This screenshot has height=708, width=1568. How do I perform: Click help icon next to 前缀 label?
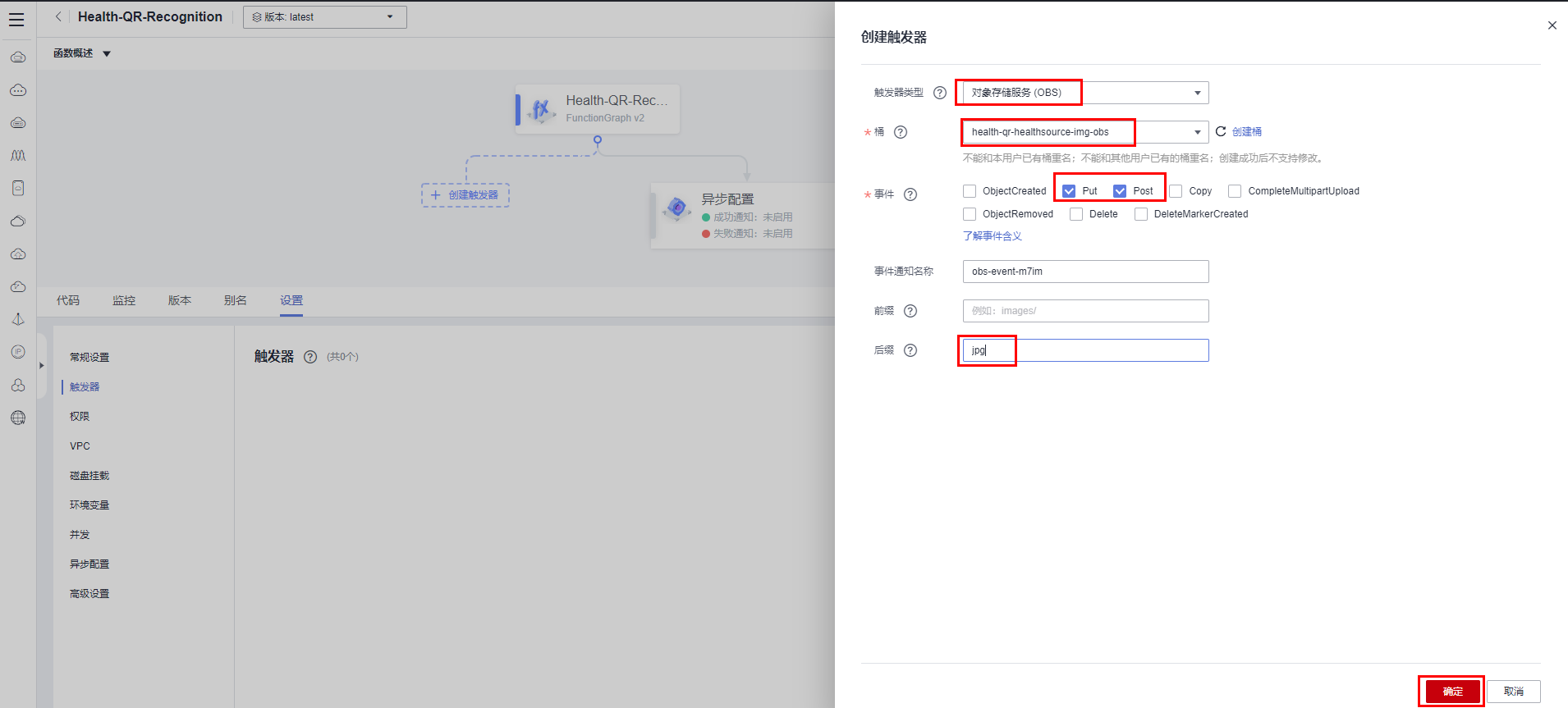coord(910,311)
